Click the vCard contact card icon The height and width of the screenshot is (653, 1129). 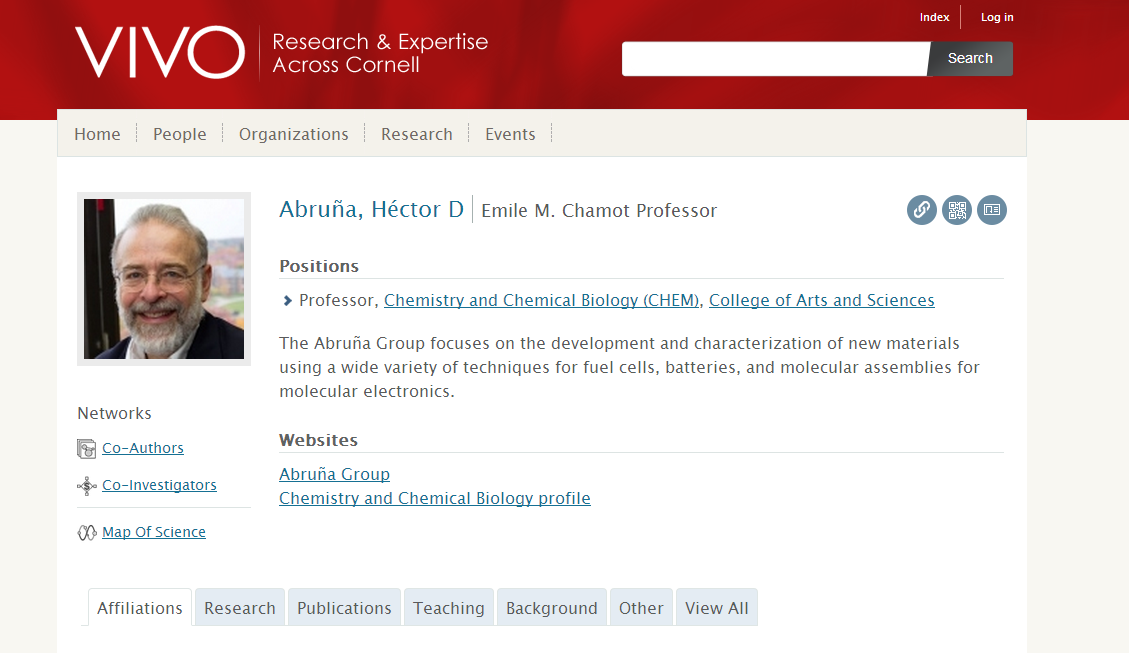click(x=992, y=210)
